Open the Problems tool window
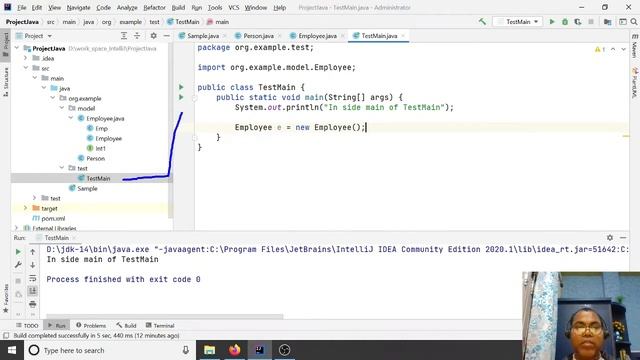Viewport: 640px width, 360px height. pos(91,325)
